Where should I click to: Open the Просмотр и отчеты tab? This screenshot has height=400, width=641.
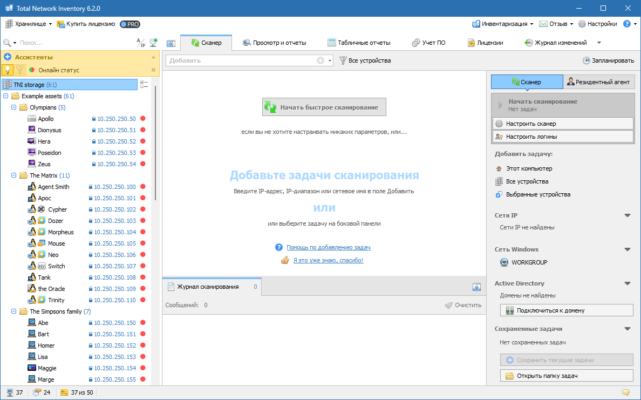tap(274, 43)
